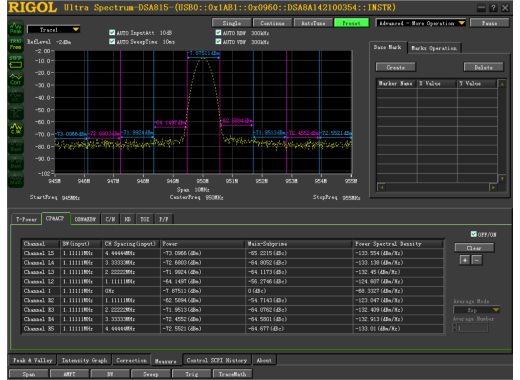Click the AMPT button at bottom
The width and height of the screenshot is (520, 380).
point(69,374)
